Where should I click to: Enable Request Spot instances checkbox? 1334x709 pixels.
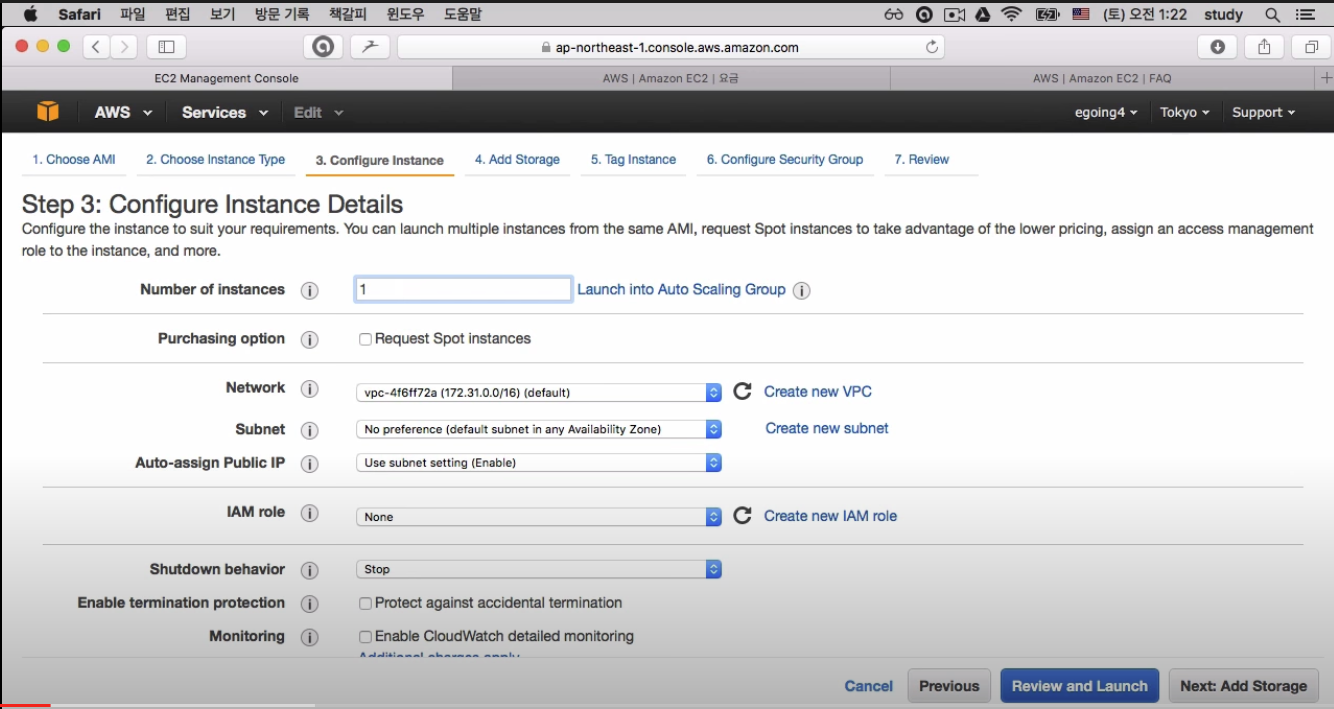[x=365, y=339]
